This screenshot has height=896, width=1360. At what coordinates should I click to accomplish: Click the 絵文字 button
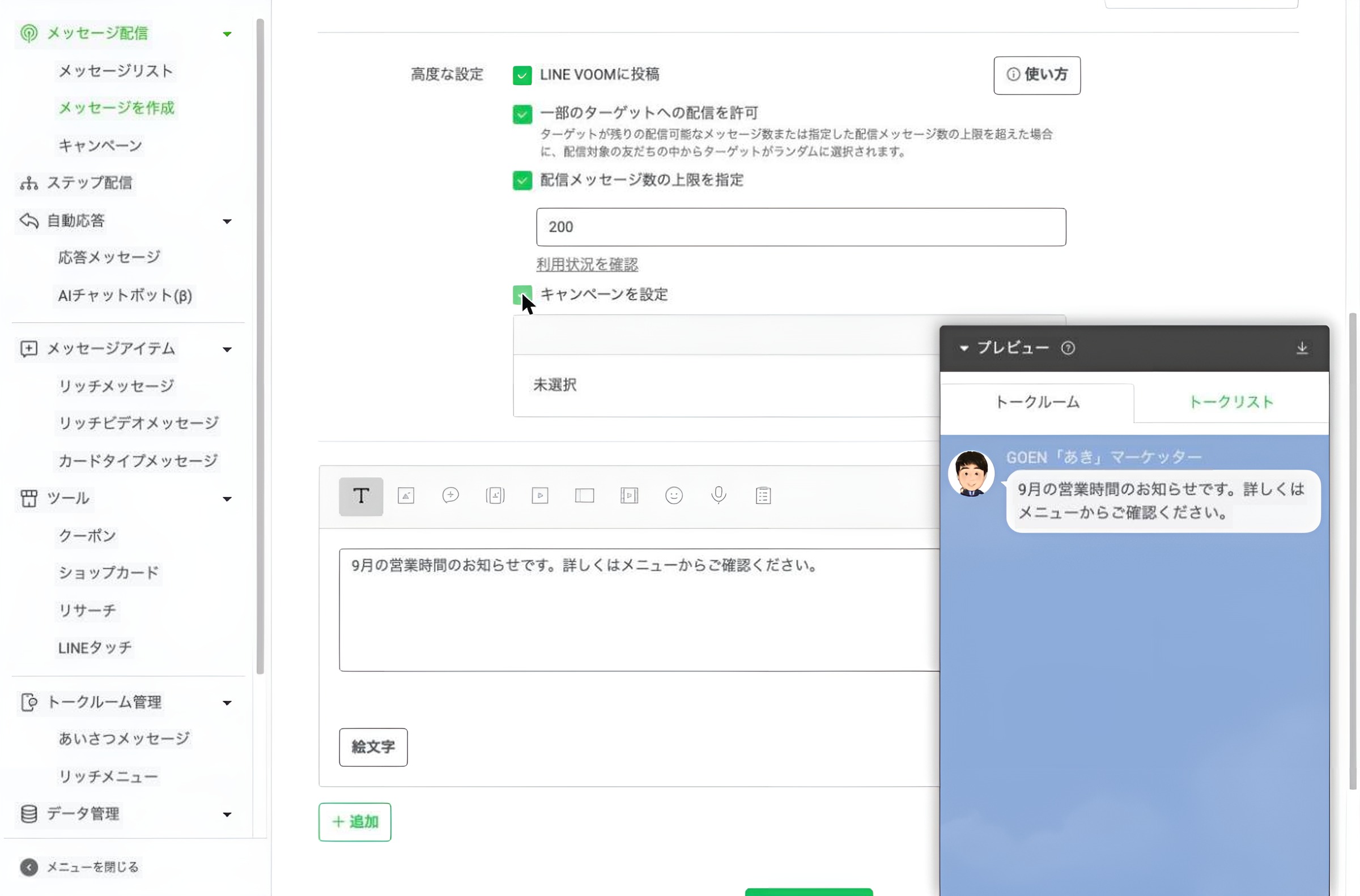[x=373, y=747]
